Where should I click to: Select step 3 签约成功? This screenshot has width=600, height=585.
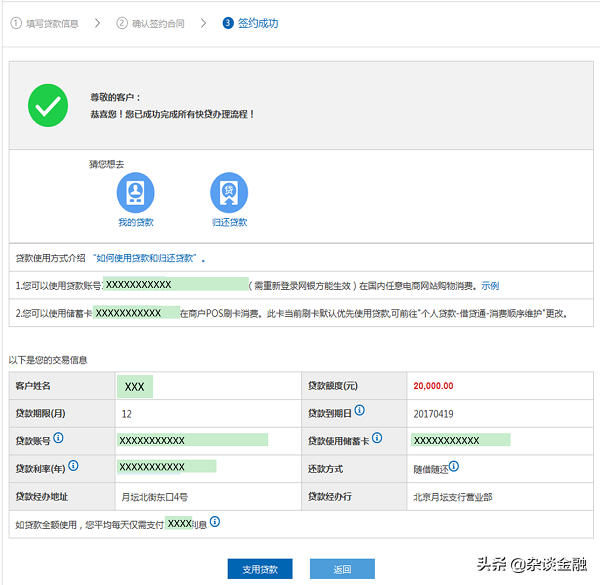click(250, 23)
